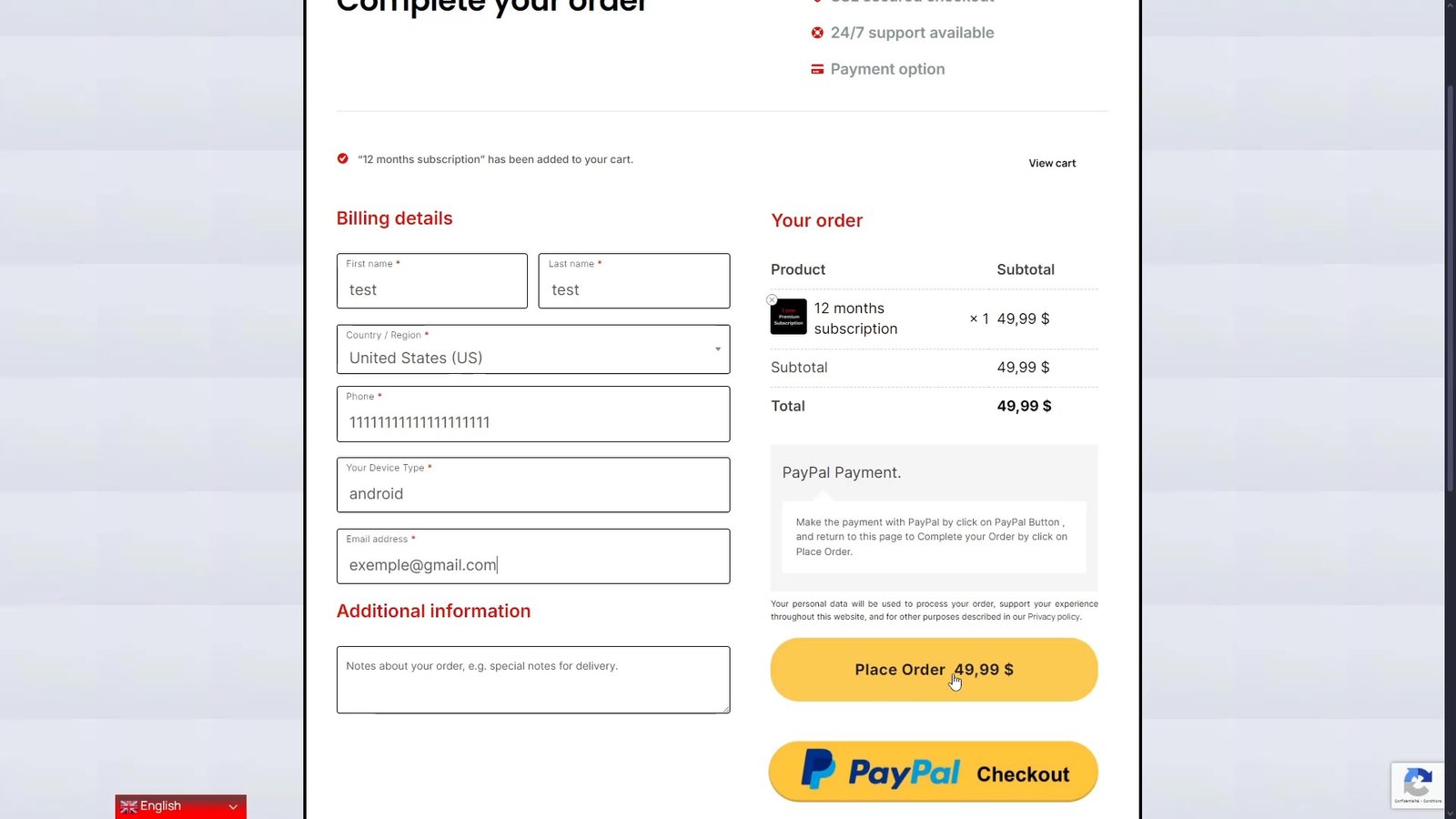Focus the First name field

tap(431, 289)
